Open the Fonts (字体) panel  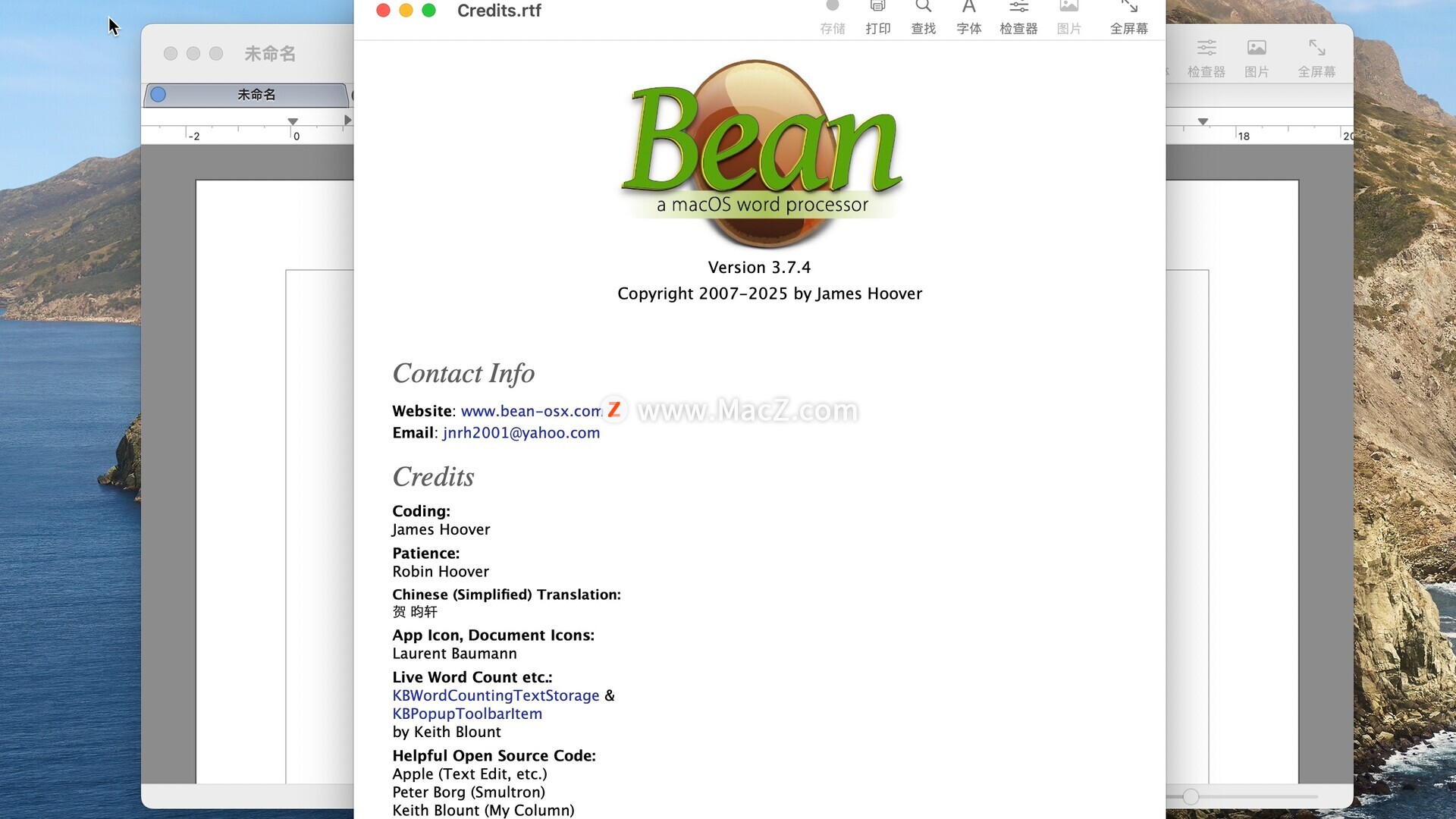968,9
